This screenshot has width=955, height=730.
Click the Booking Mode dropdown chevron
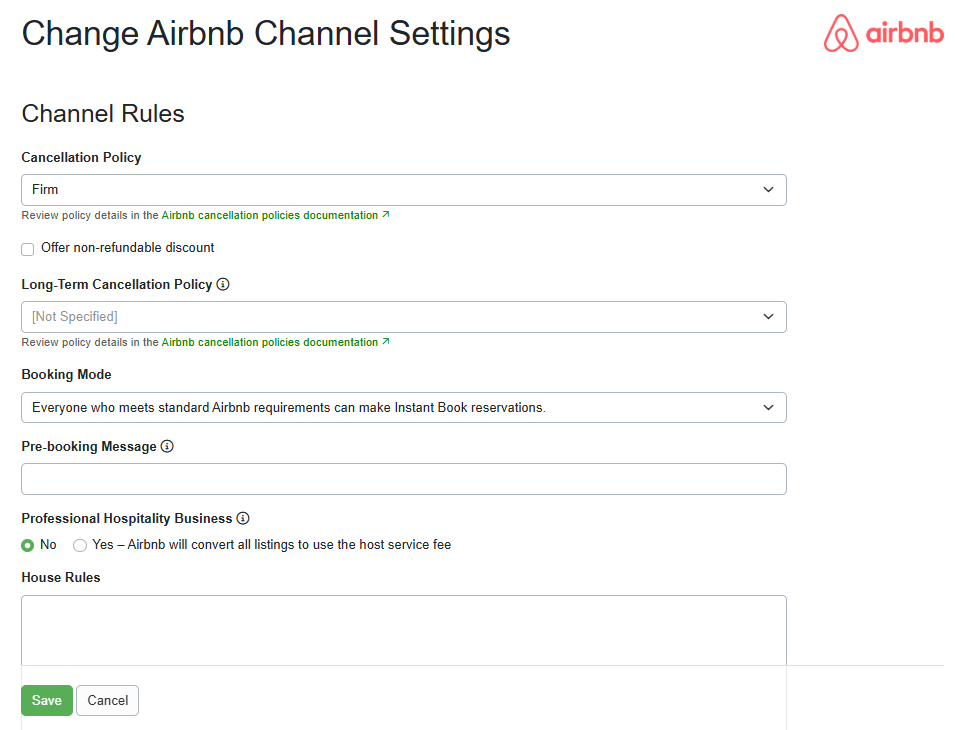point(768,407)
